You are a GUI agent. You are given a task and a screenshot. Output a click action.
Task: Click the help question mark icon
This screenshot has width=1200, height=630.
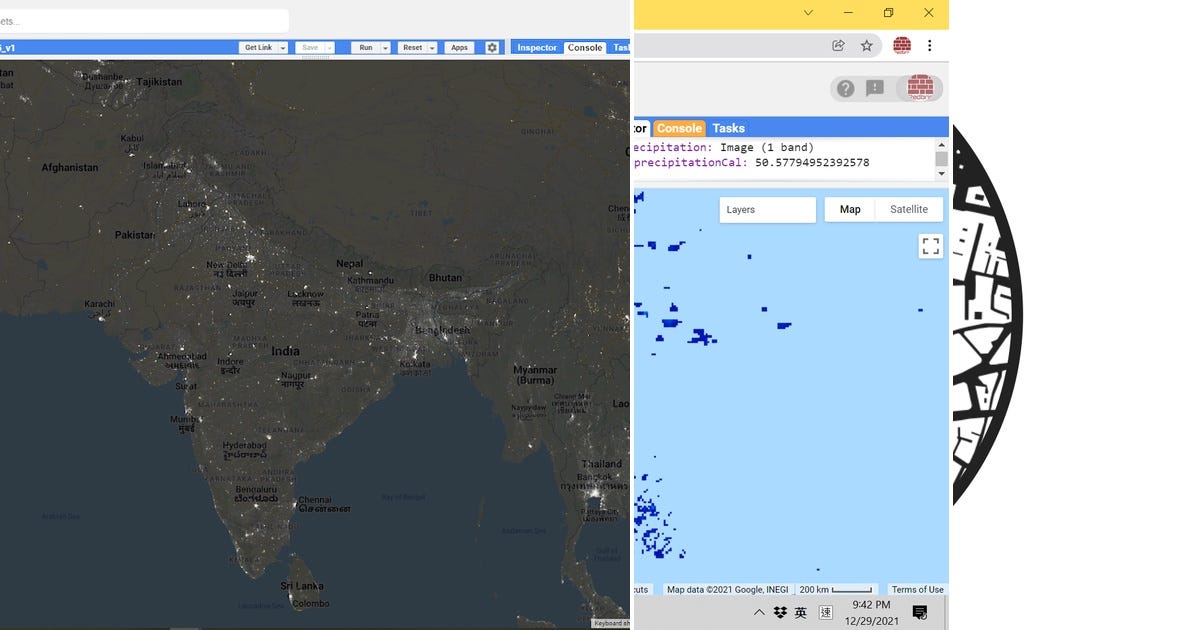(x=845, y=88)
